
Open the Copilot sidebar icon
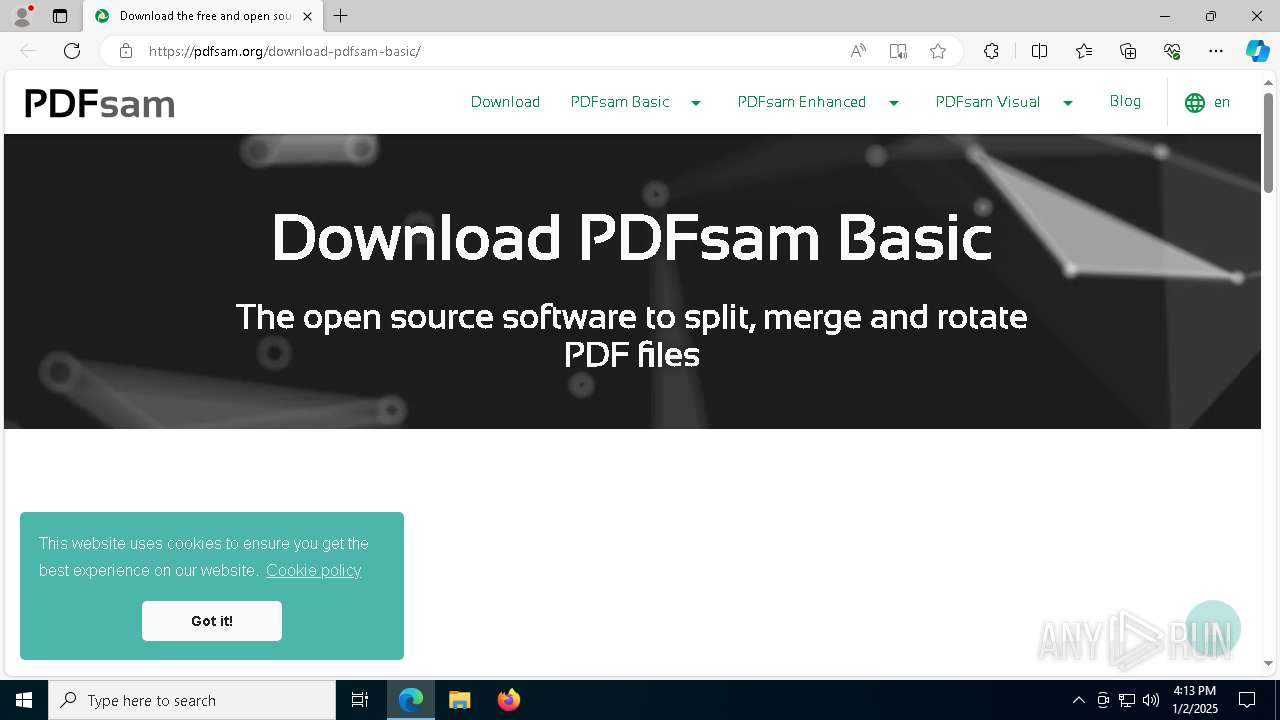pyautogui.click(x=1257, y=51)
